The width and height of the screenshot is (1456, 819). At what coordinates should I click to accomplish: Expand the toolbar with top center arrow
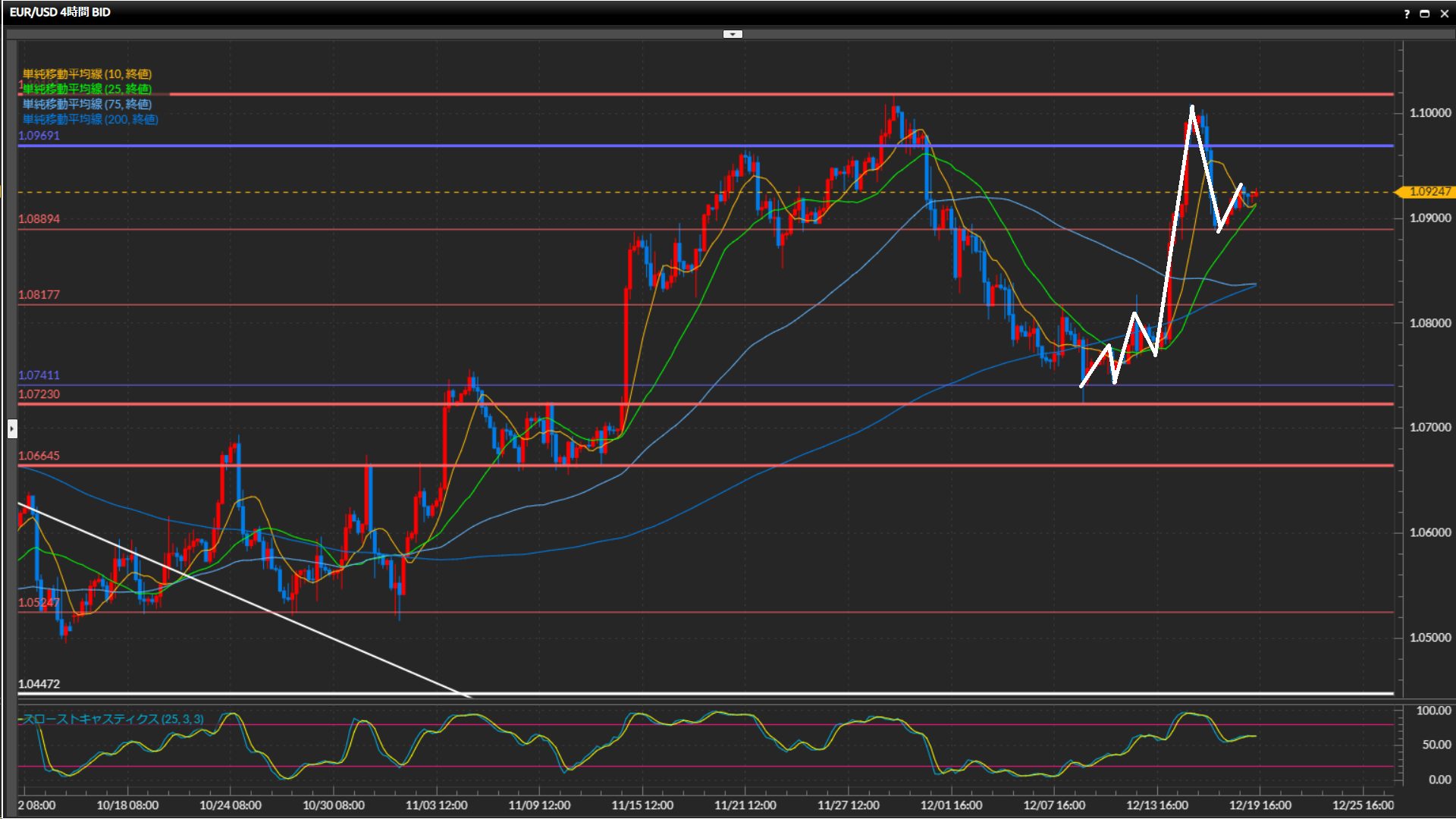click(733, 34)
